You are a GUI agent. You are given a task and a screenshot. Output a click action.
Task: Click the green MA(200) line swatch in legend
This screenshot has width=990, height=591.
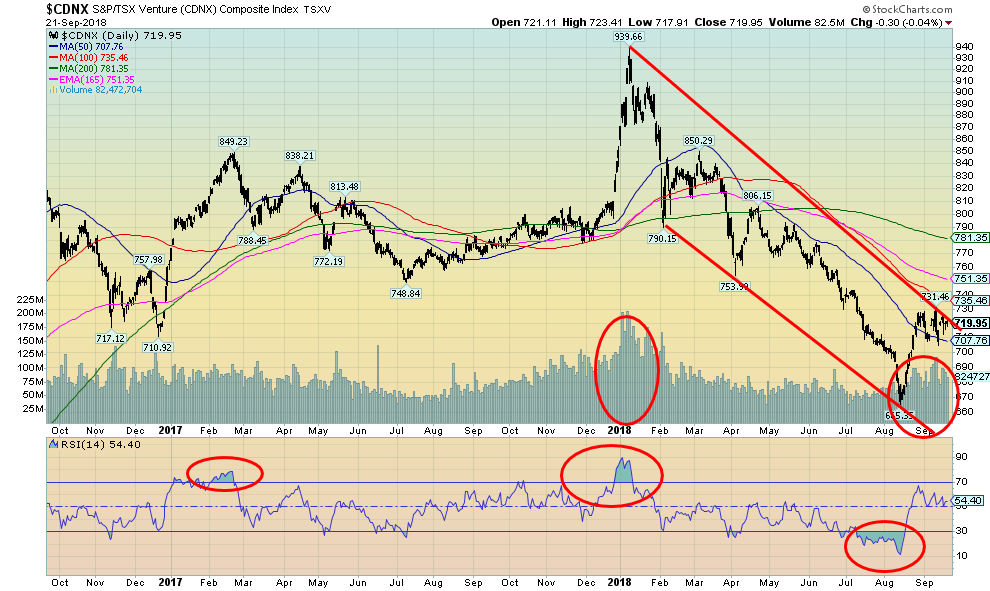[54, 68]
